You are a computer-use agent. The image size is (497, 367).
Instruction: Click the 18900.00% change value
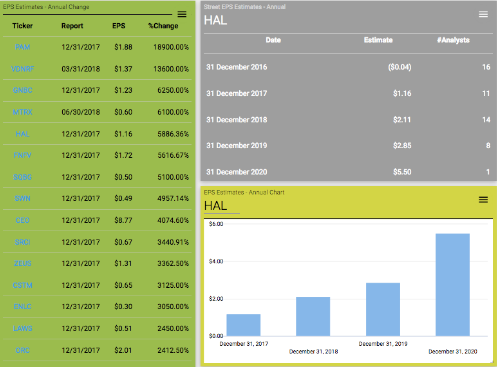[x=171, y=47]
